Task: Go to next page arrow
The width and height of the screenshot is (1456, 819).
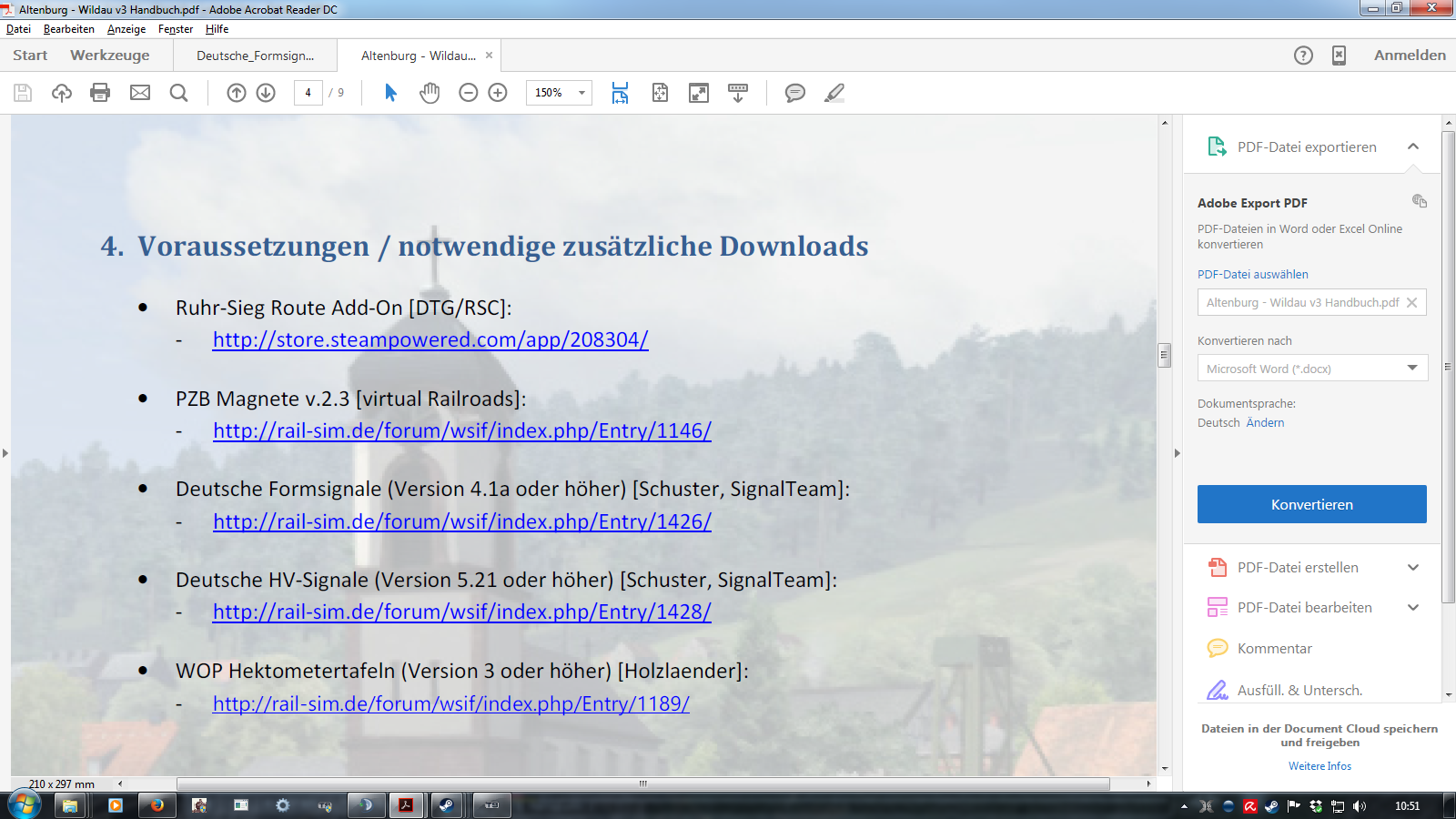Action: tap(266, 93)
